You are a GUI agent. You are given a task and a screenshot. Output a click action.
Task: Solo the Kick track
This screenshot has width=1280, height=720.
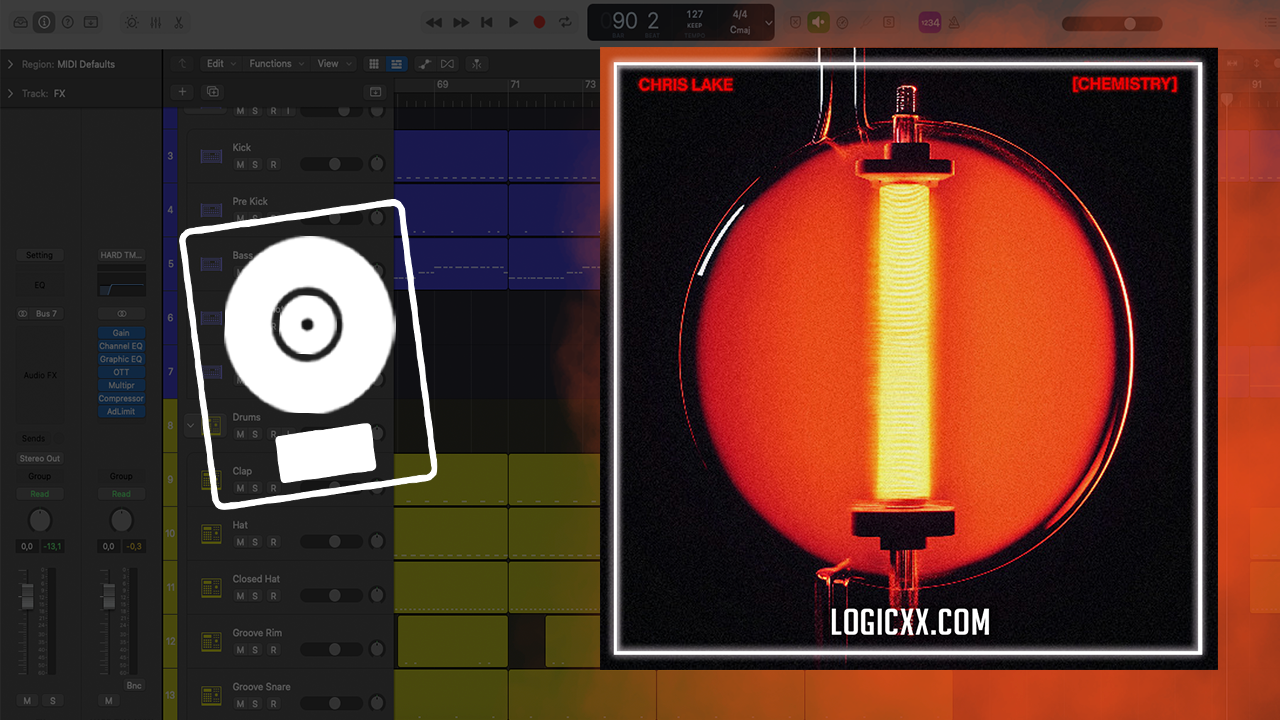click(x=255, y=164)
